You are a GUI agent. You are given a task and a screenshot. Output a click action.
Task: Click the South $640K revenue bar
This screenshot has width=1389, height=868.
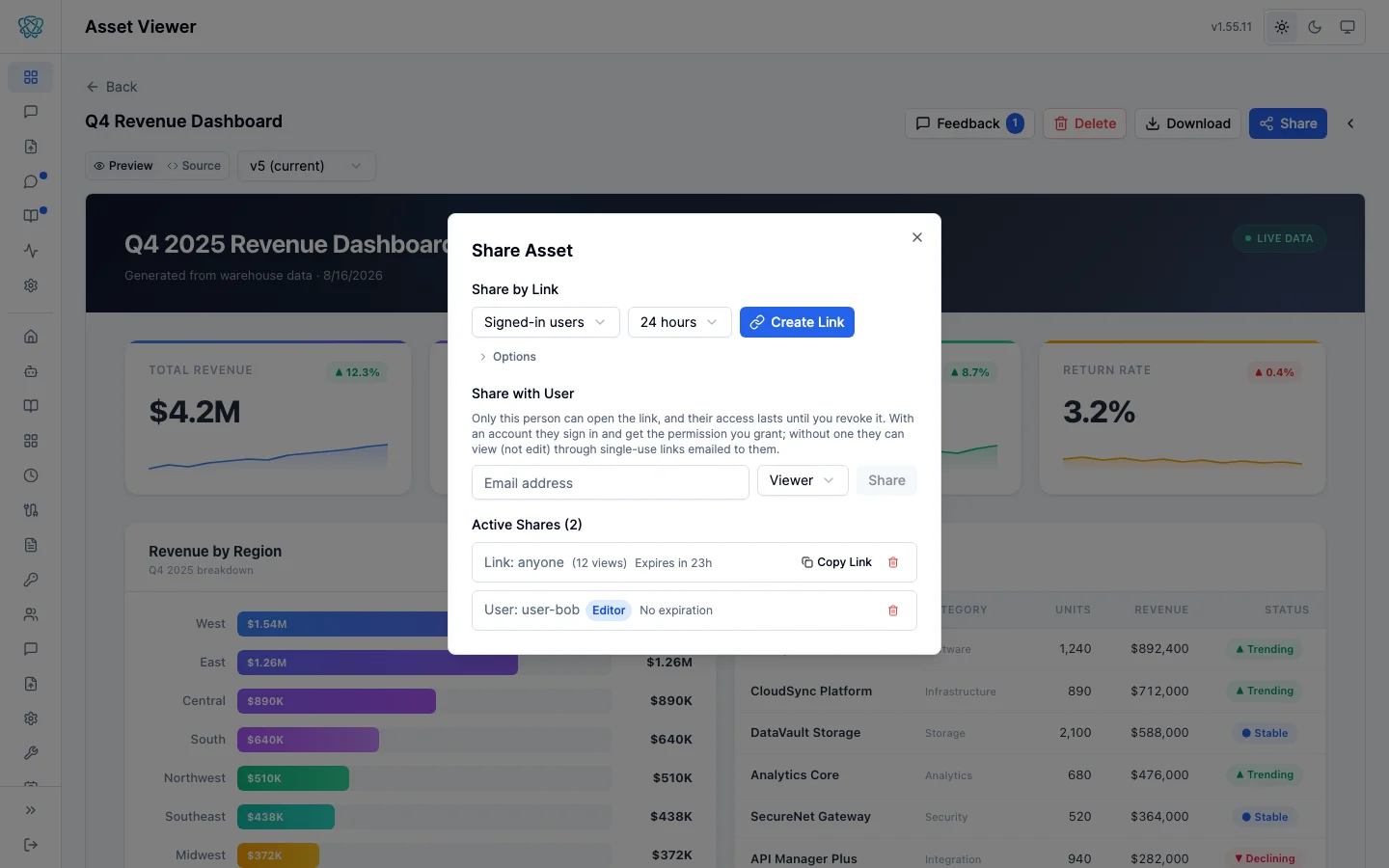(x=309, y=740)
